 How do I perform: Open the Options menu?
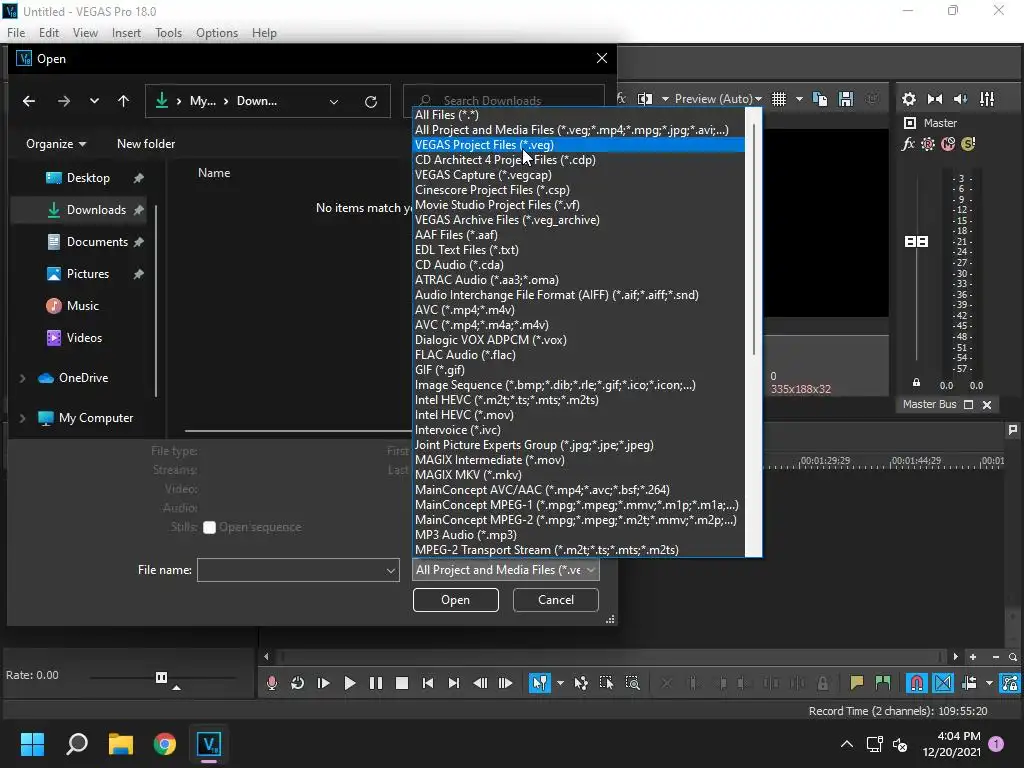coord(217,33)
